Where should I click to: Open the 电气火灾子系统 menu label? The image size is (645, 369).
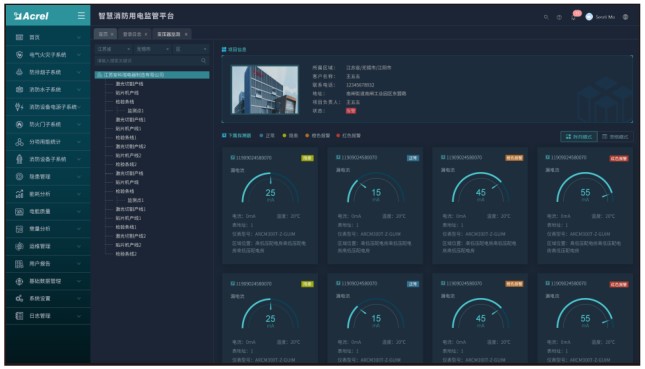coord(47,55)
